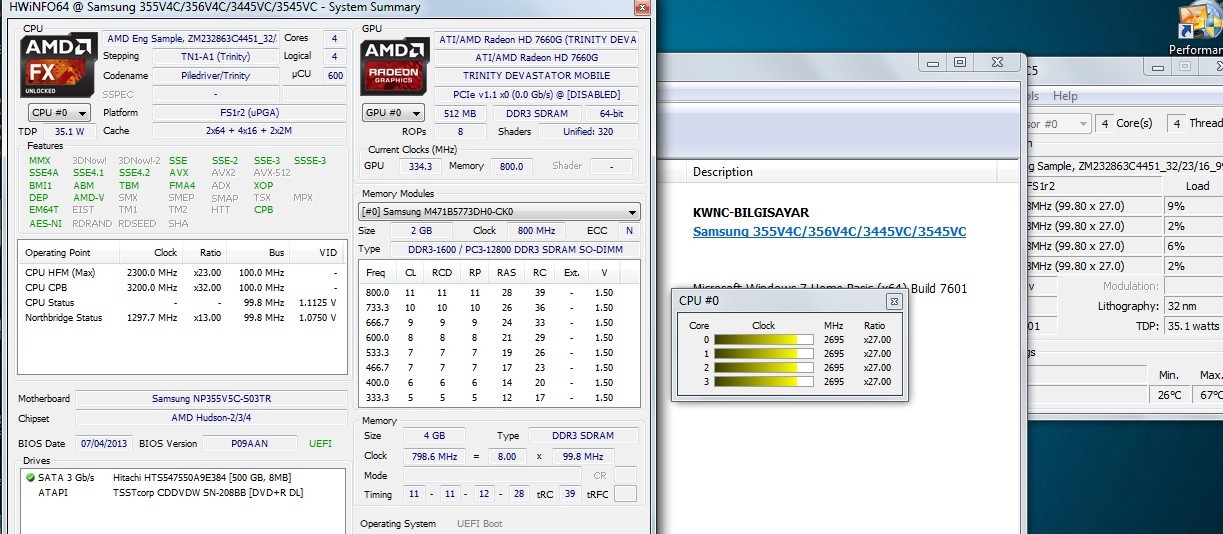1223x534 pixels.
Task: Click the Shaders value Unified: 320
Action: pos(589,131)
